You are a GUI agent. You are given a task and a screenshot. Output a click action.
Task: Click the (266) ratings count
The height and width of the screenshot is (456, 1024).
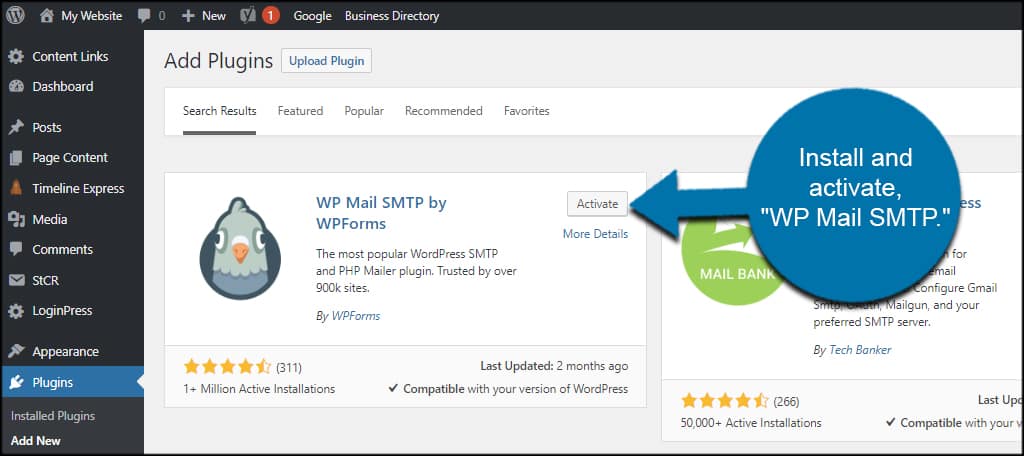[x=786, y=401]
